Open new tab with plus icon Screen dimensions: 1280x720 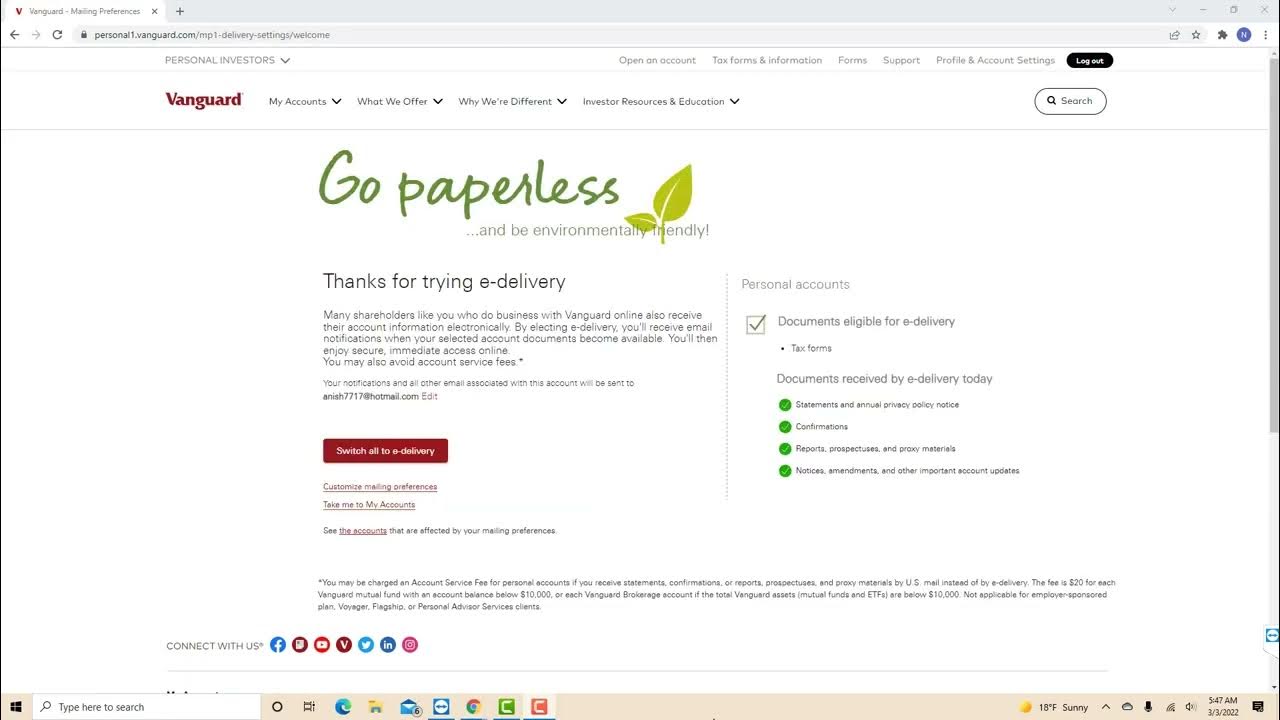(180, 11)
